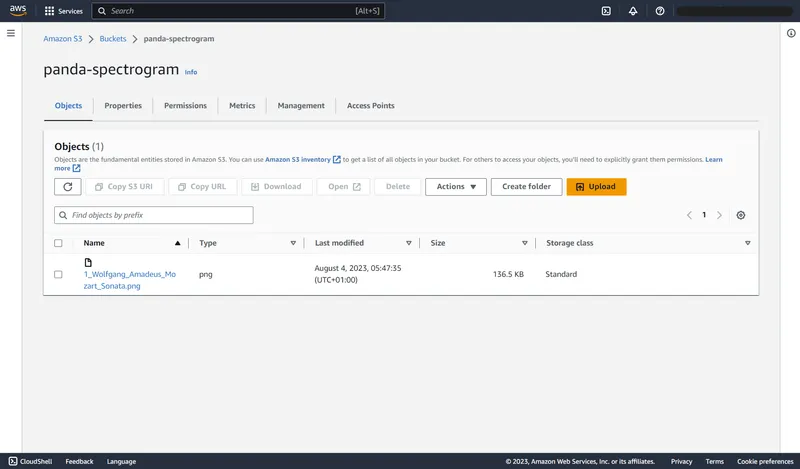This screenshot has width=800, height=469.
Task: Open Feedback in the footer
Action: [x=80, y=461]
